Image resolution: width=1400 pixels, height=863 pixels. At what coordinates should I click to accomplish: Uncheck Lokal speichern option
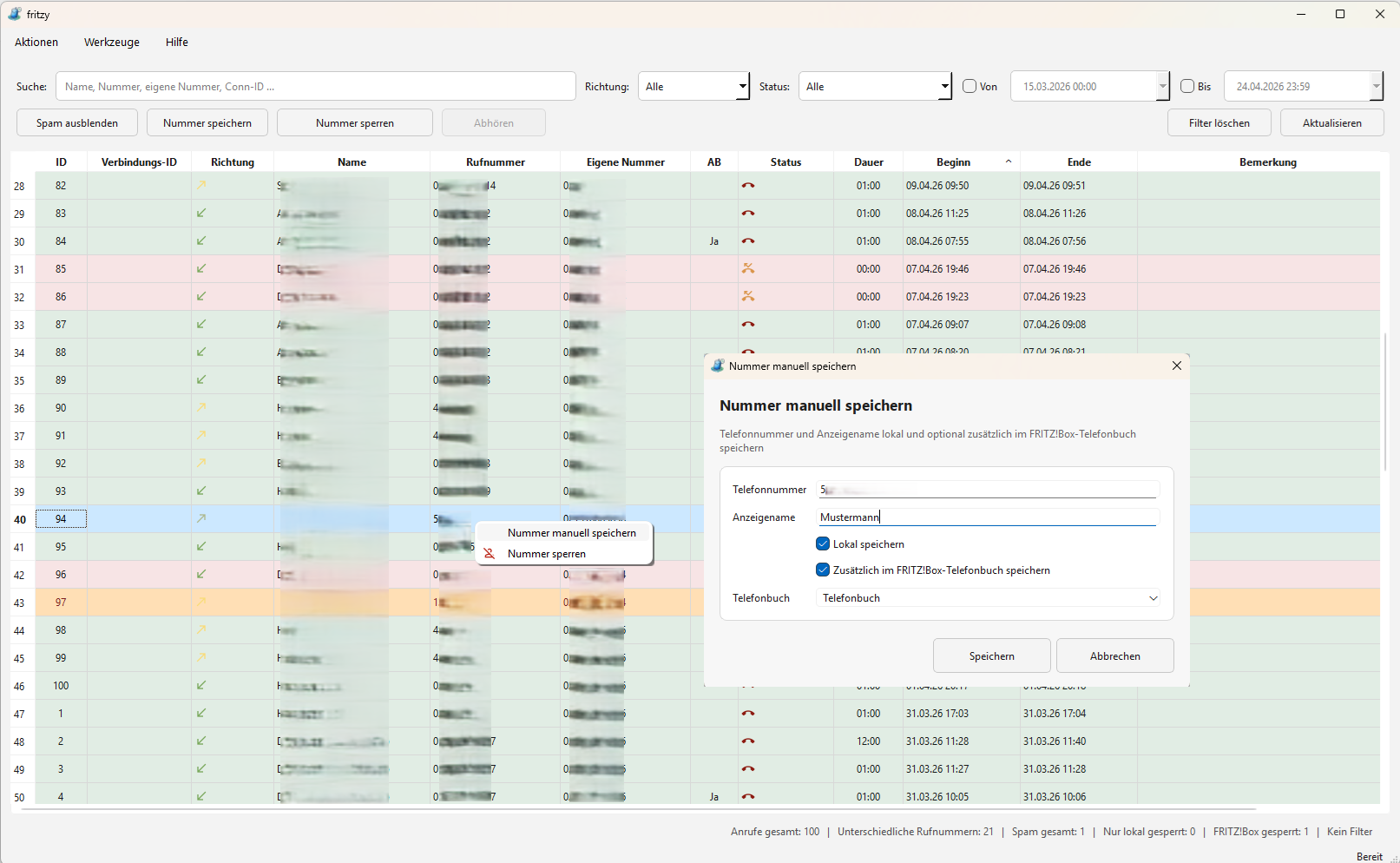pyautogui.click(x=823, y=544)
